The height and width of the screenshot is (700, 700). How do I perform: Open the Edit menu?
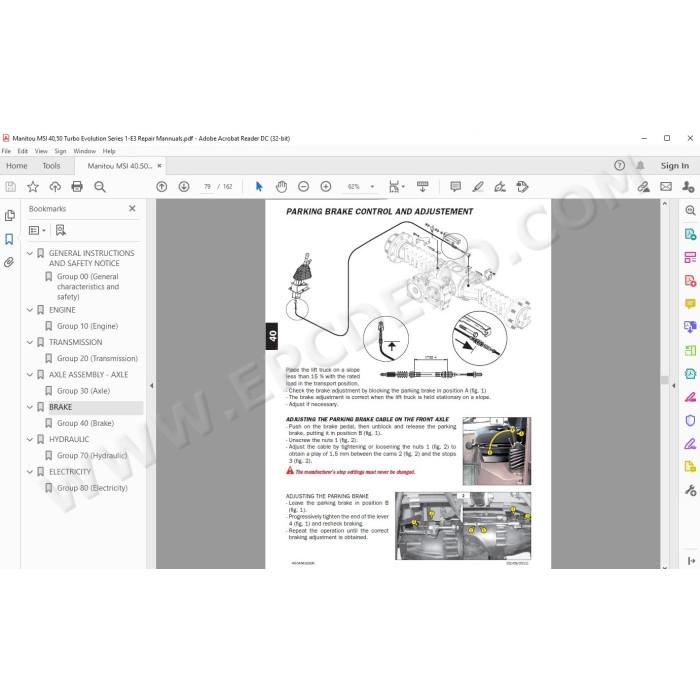point(22,151)
